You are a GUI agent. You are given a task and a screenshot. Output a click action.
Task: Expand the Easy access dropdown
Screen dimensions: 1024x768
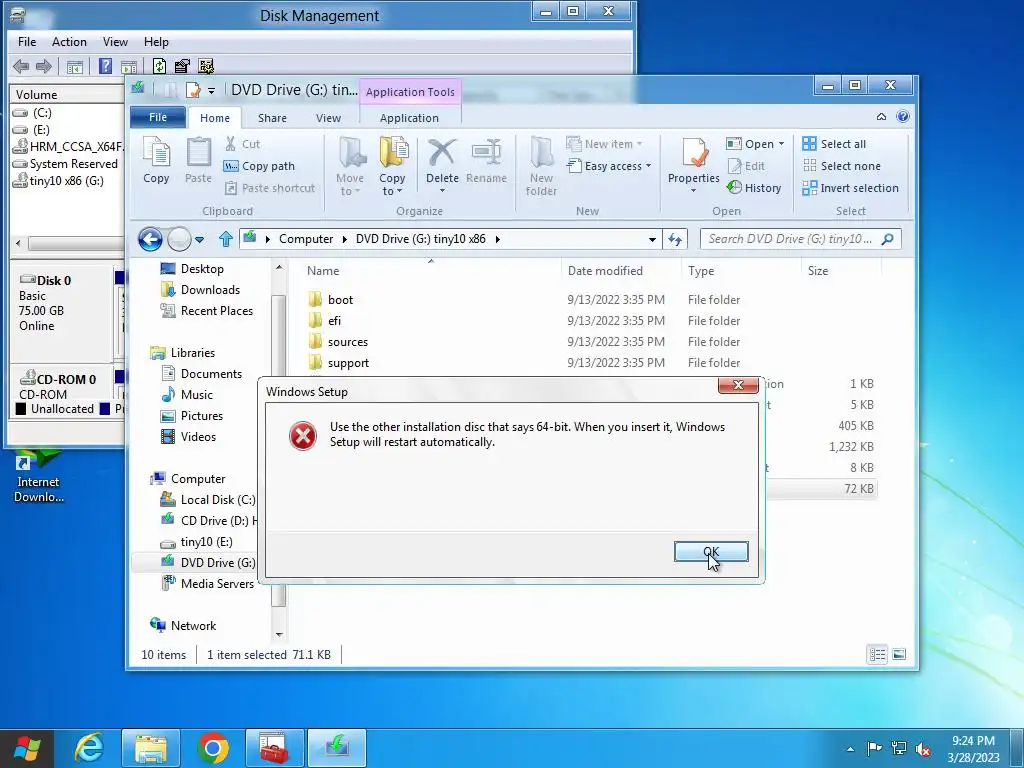pos(609,166)
